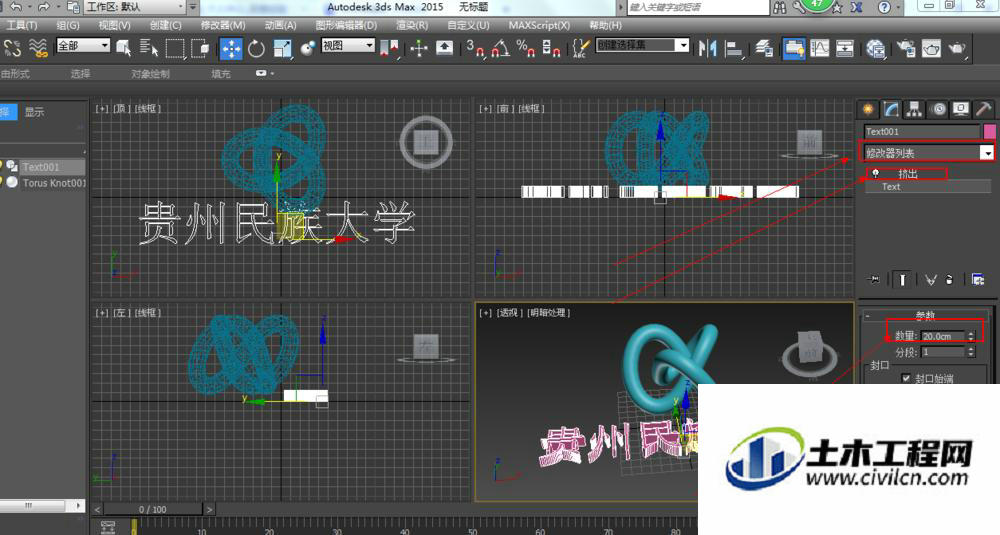Click Select and Manipulate icon

(x=419, y=48)
